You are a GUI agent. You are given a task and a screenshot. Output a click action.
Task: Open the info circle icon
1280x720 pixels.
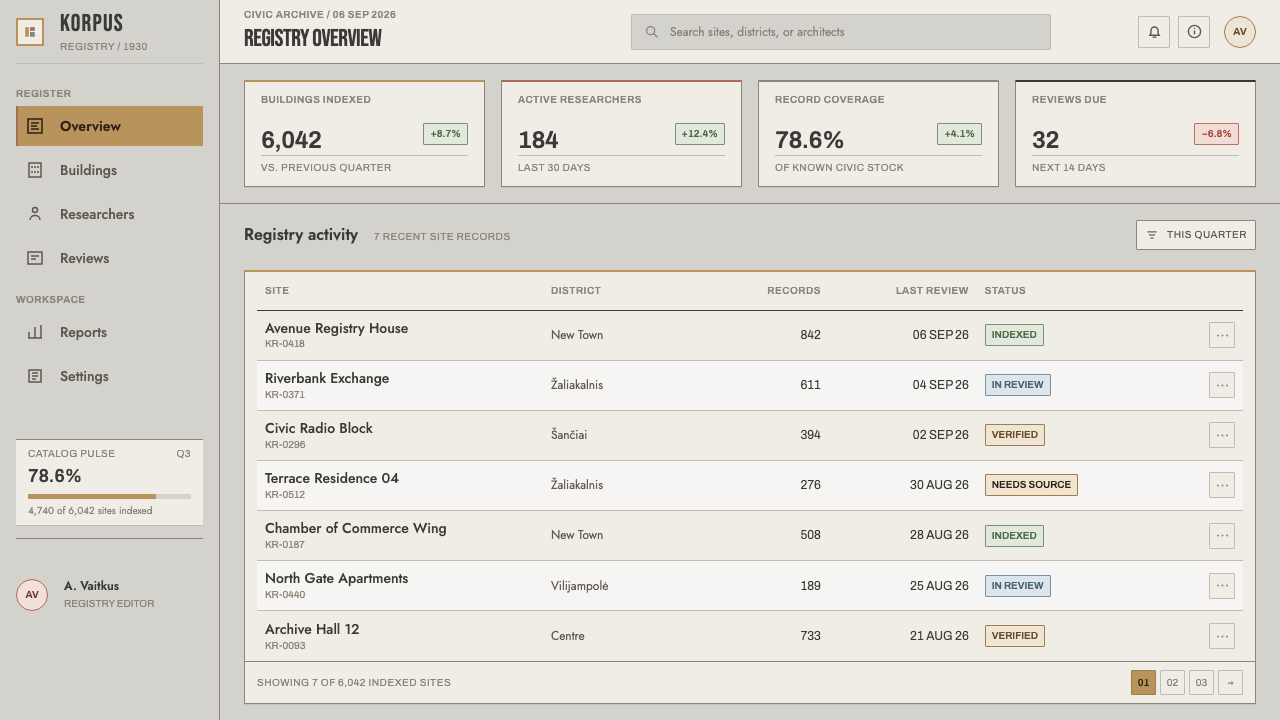(x=1194, y=32)
